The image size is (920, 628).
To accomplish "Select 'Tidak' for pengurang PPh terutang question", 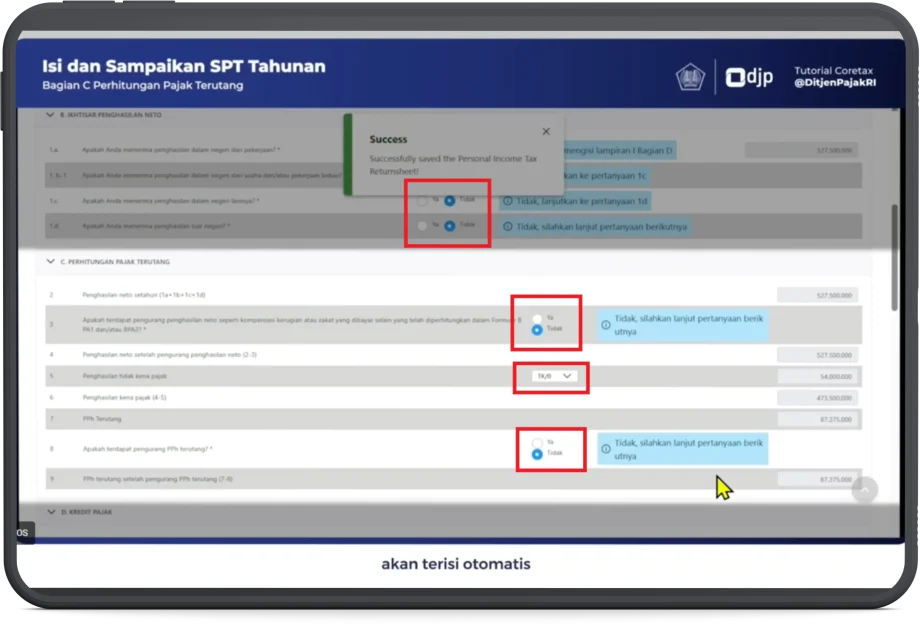I will pyautogui.click(x=538, y=454).
